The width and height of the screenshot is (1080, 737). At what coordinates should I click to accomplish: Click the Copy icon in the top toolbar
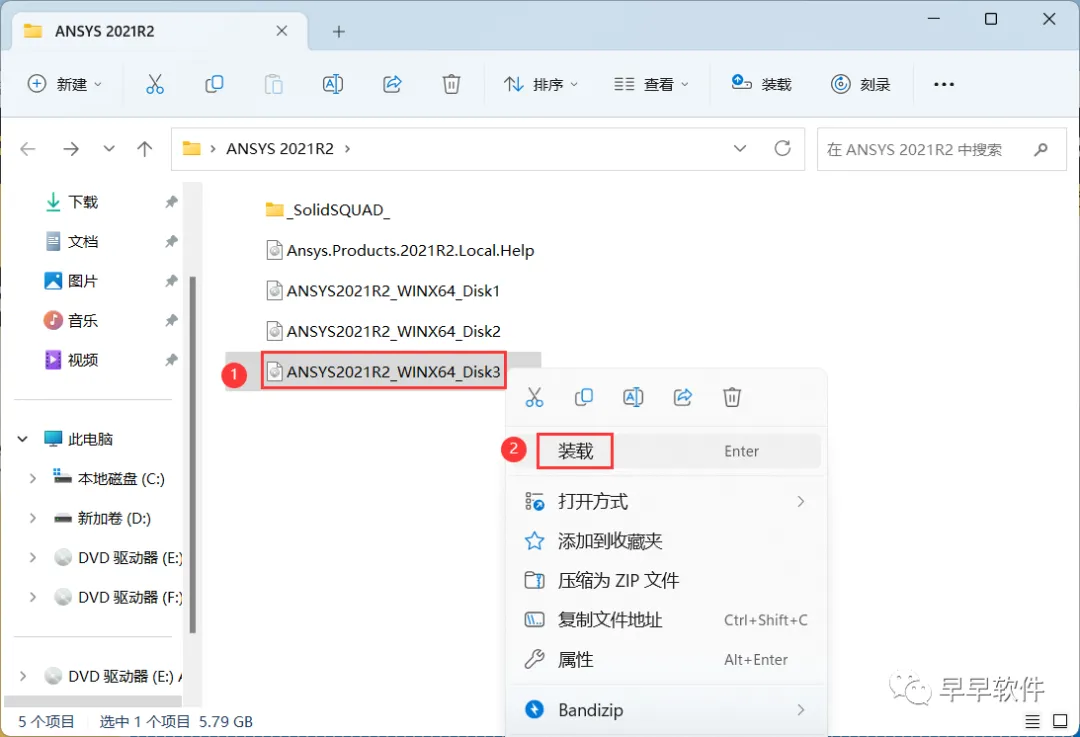click(x=214, y=84)
